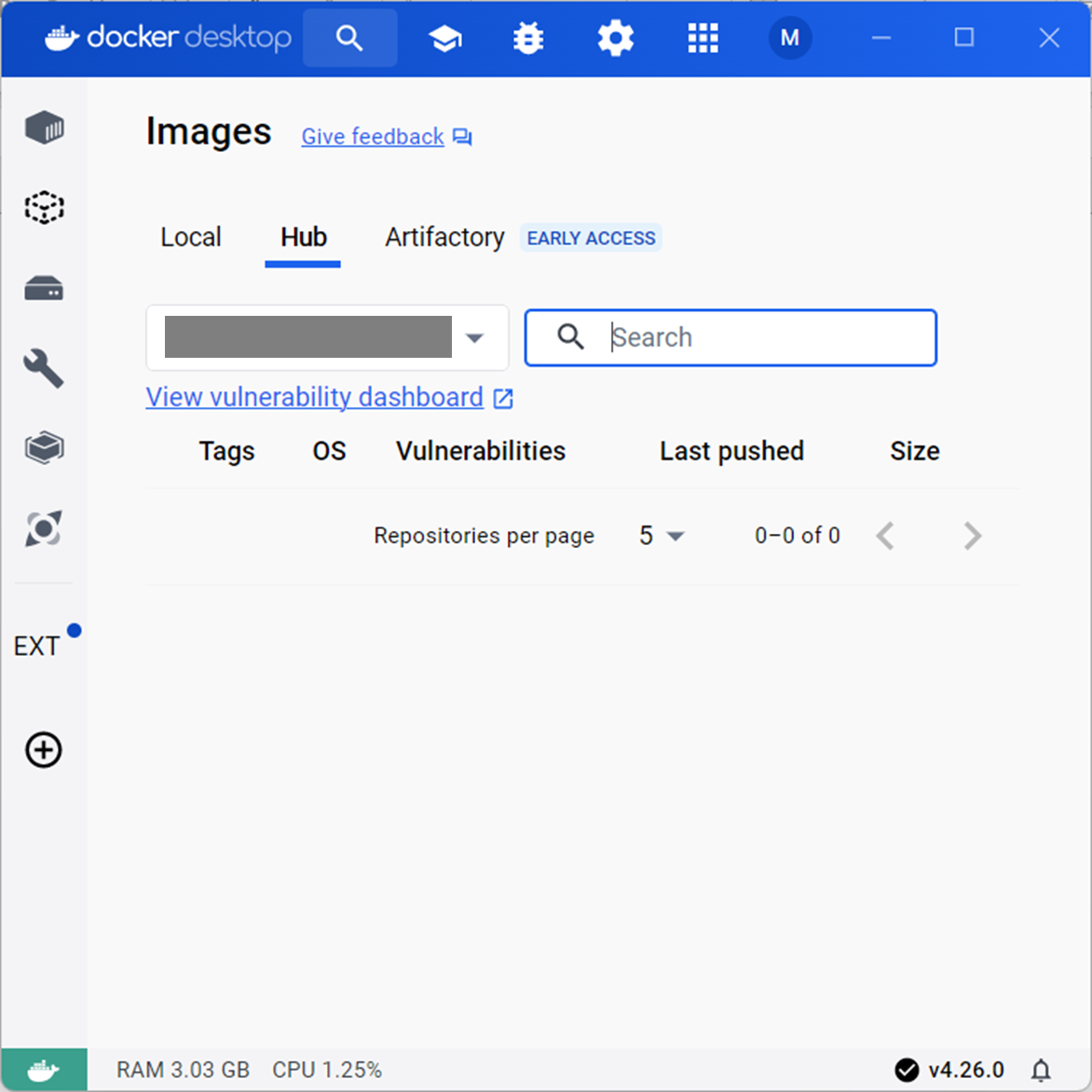Click the CPU 1.25% status text
The height and width of the screenshot is (1092, 1092).
point(327,1070)
